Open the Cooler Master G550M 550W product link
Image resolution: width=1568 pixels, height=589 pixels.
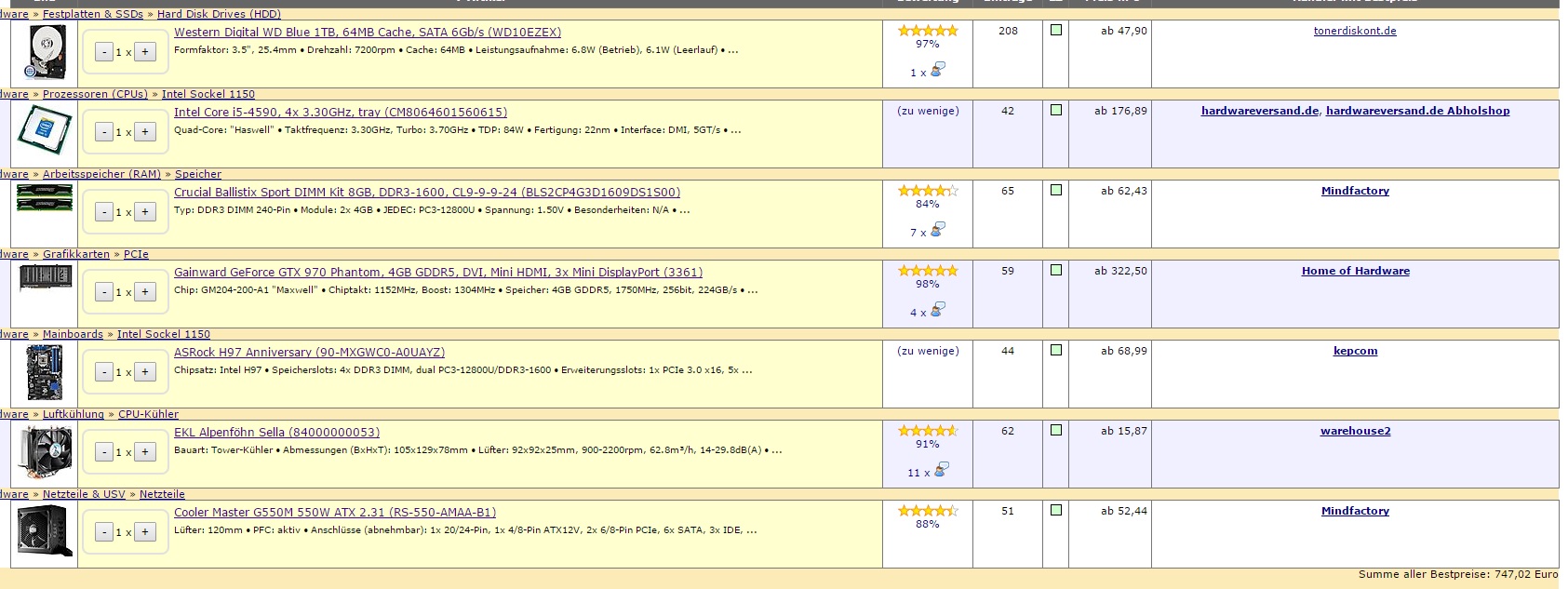pos(335,513)
